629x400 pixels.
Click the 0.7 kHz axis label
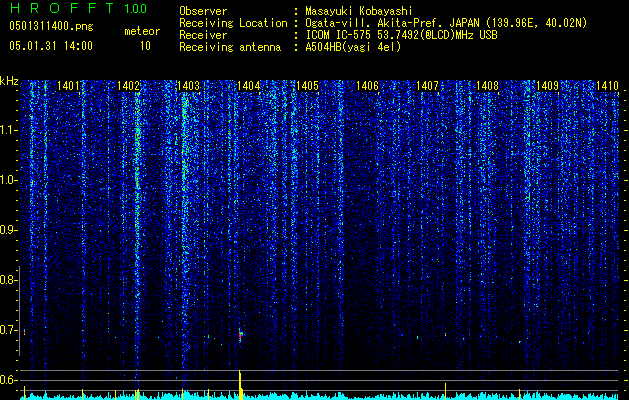[8, 330]
